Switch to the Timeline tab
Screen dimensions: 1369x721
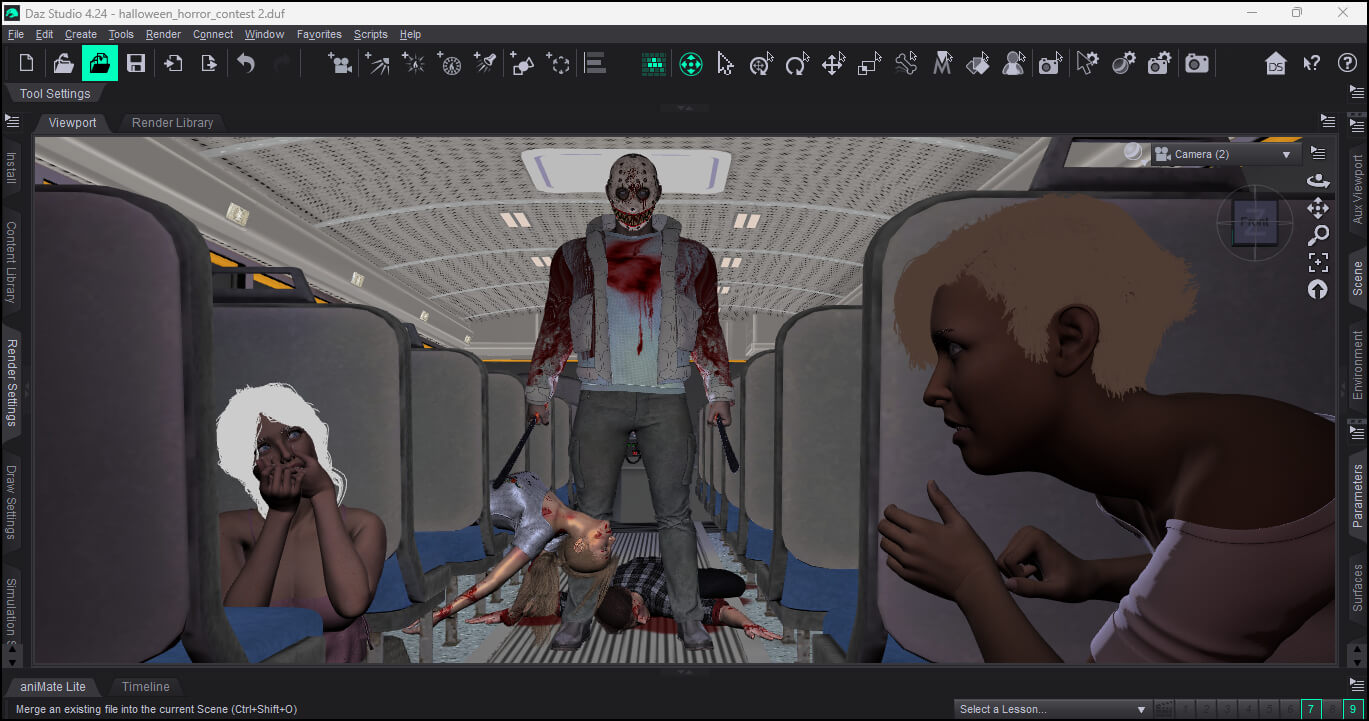pos(146,687)
